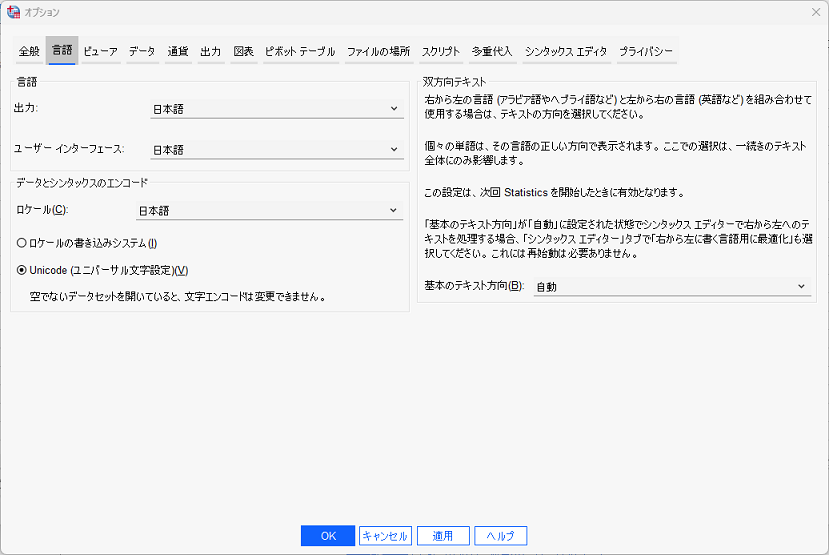Viewport: 829px width, 555px height.
Task: Click the 適用 button
Action: 443,536
